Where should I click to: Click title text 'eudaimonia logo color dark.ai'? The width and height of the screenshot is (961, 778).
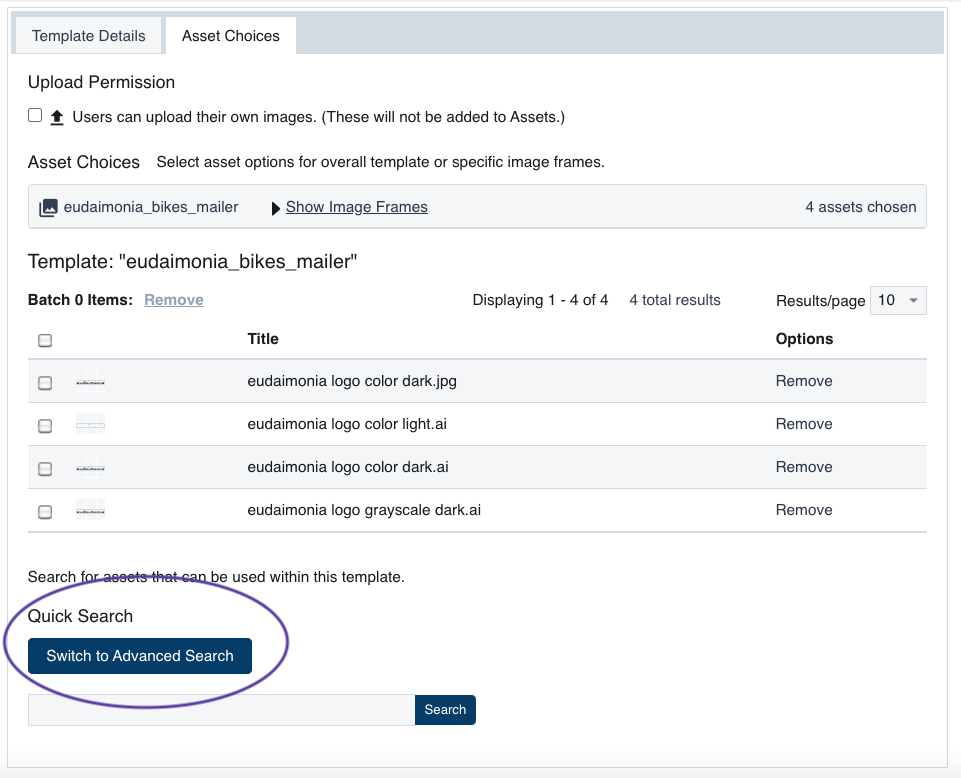click(x=348, y=467)
